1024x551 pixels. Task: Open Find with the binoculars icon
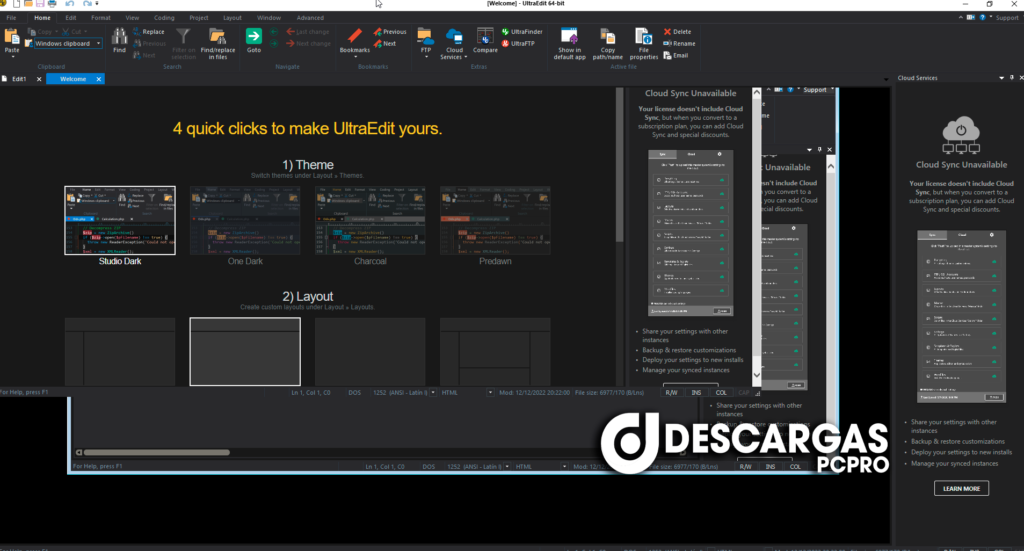coord(120,37)
